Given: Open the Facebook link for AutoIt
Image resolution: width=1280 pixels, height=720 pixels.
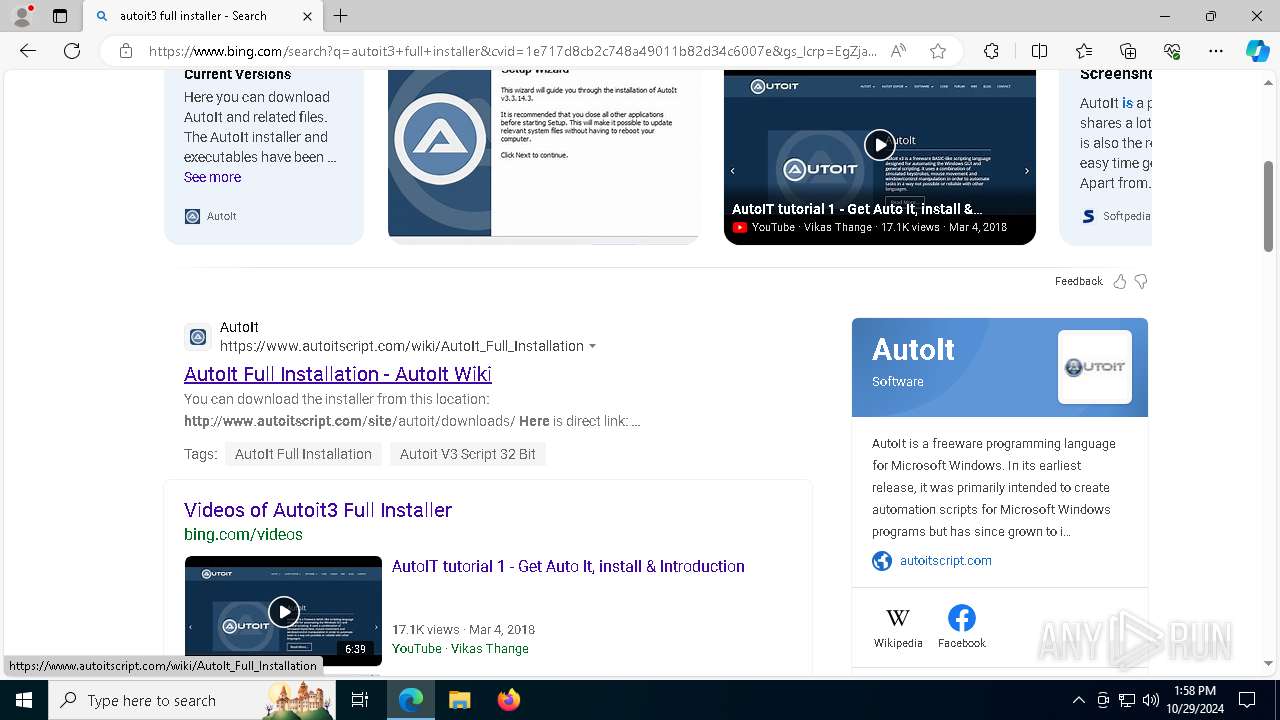Looking at the screenshot, I should click(x=961, y=628).
